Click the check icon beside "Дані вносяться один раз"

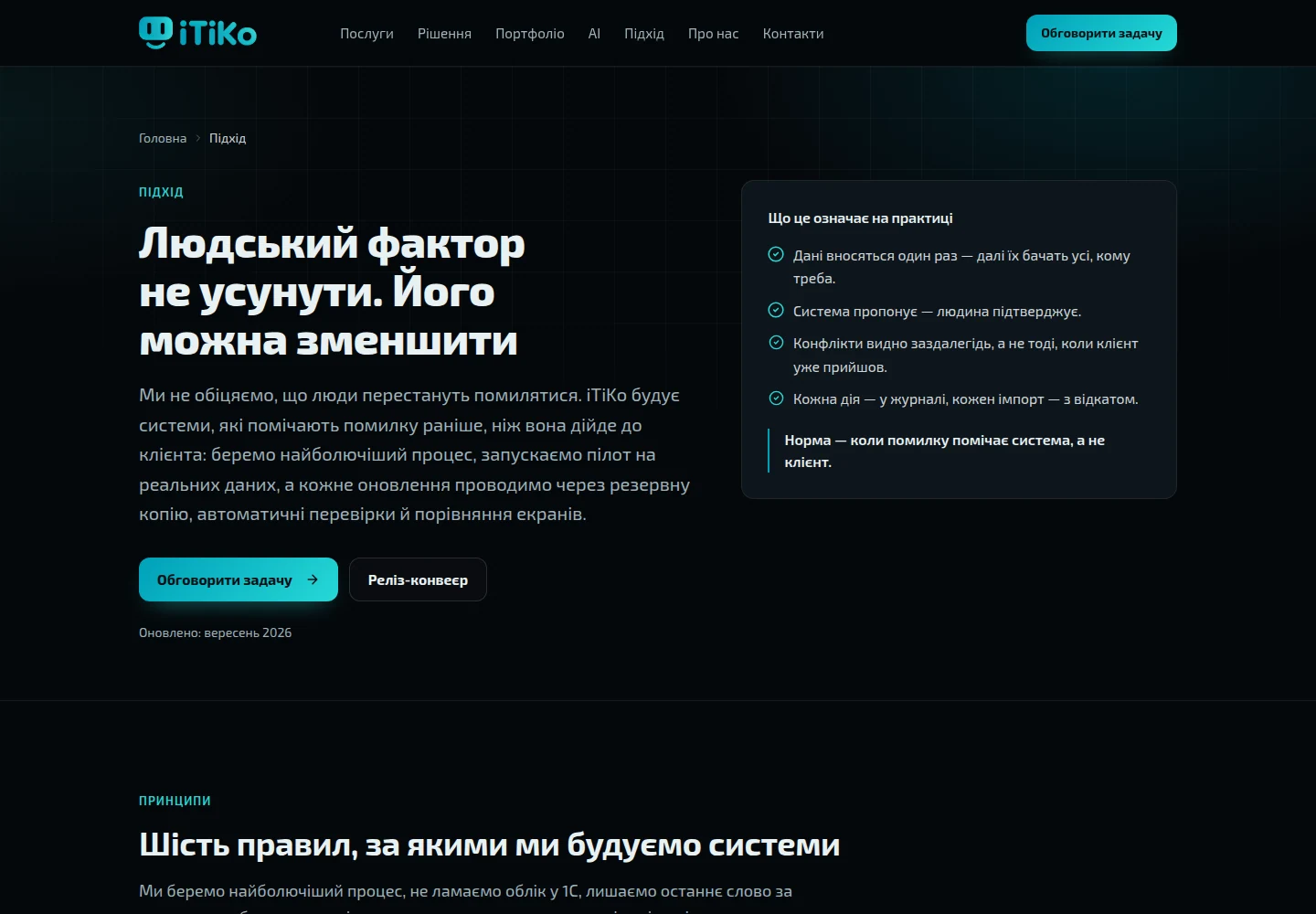pos(776,255)
